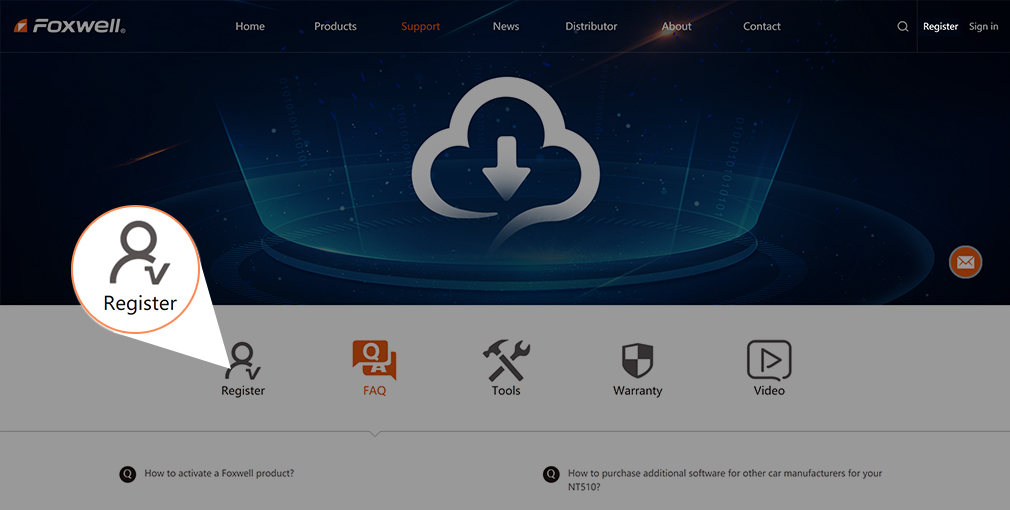Open 'How to activate a Foxwell product?' question
Screen dimensions: 1010x510
pos(219,473)
